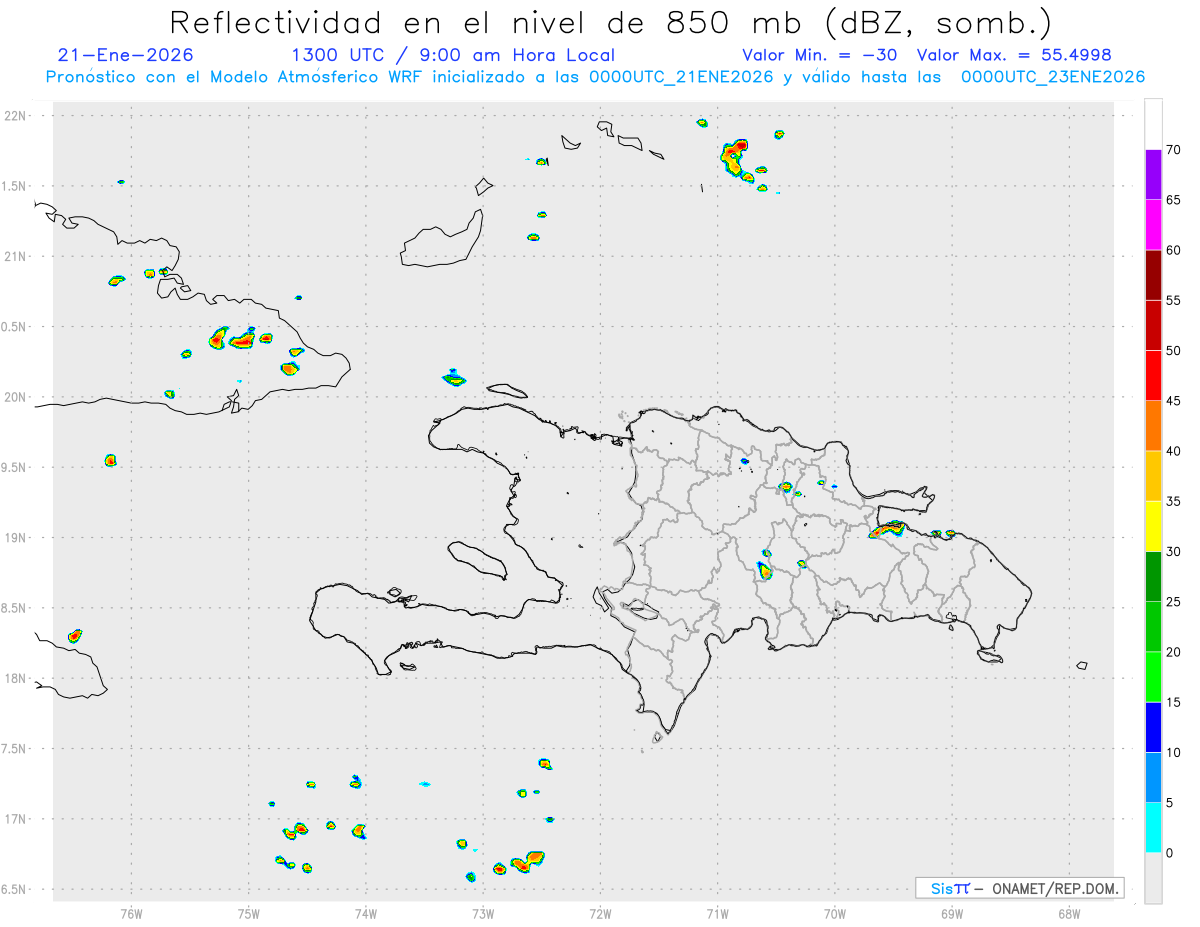Click the medium green 20–25 dBZ legend band

[1153, 627]
